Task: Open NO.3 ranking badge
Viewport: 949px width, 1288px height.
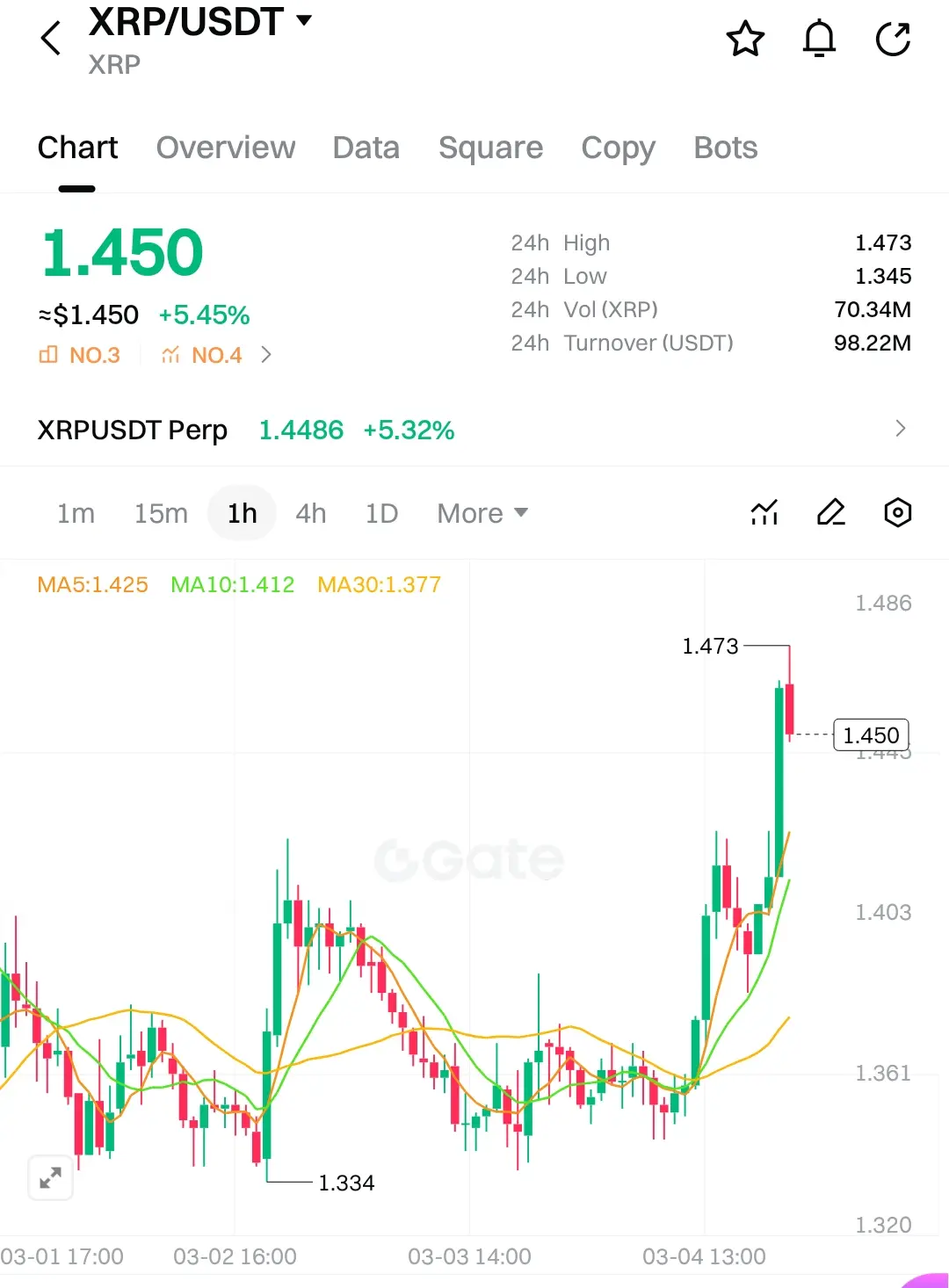Action: (80, 355)
